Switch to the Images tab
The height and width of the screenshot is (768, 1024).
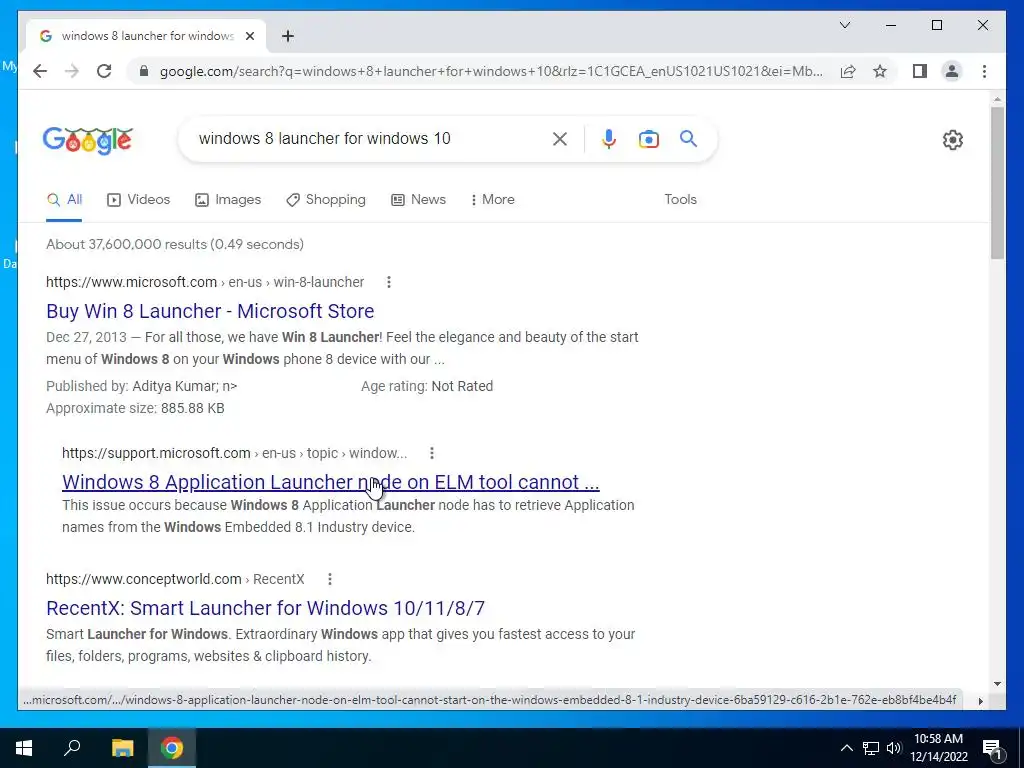(228, 200)
